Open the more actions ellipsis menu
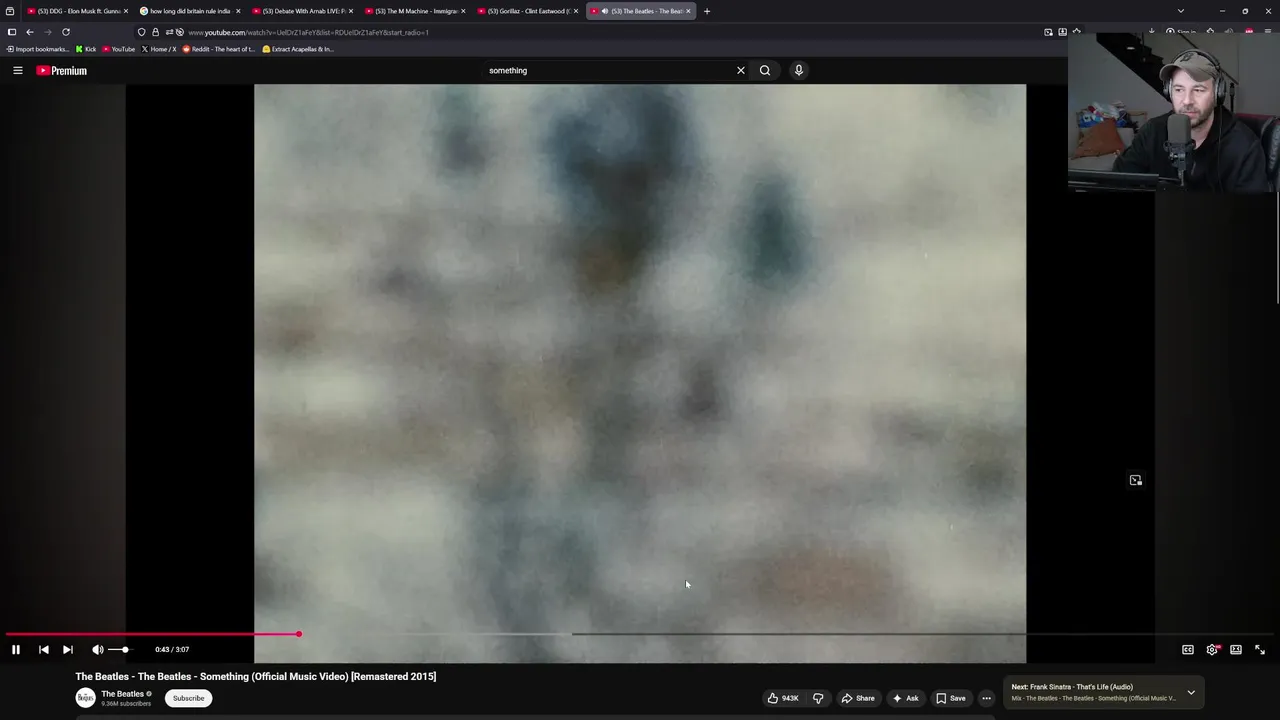Image resolution: width=1280 pixels, height=720 pixels. tap(986, 698)
